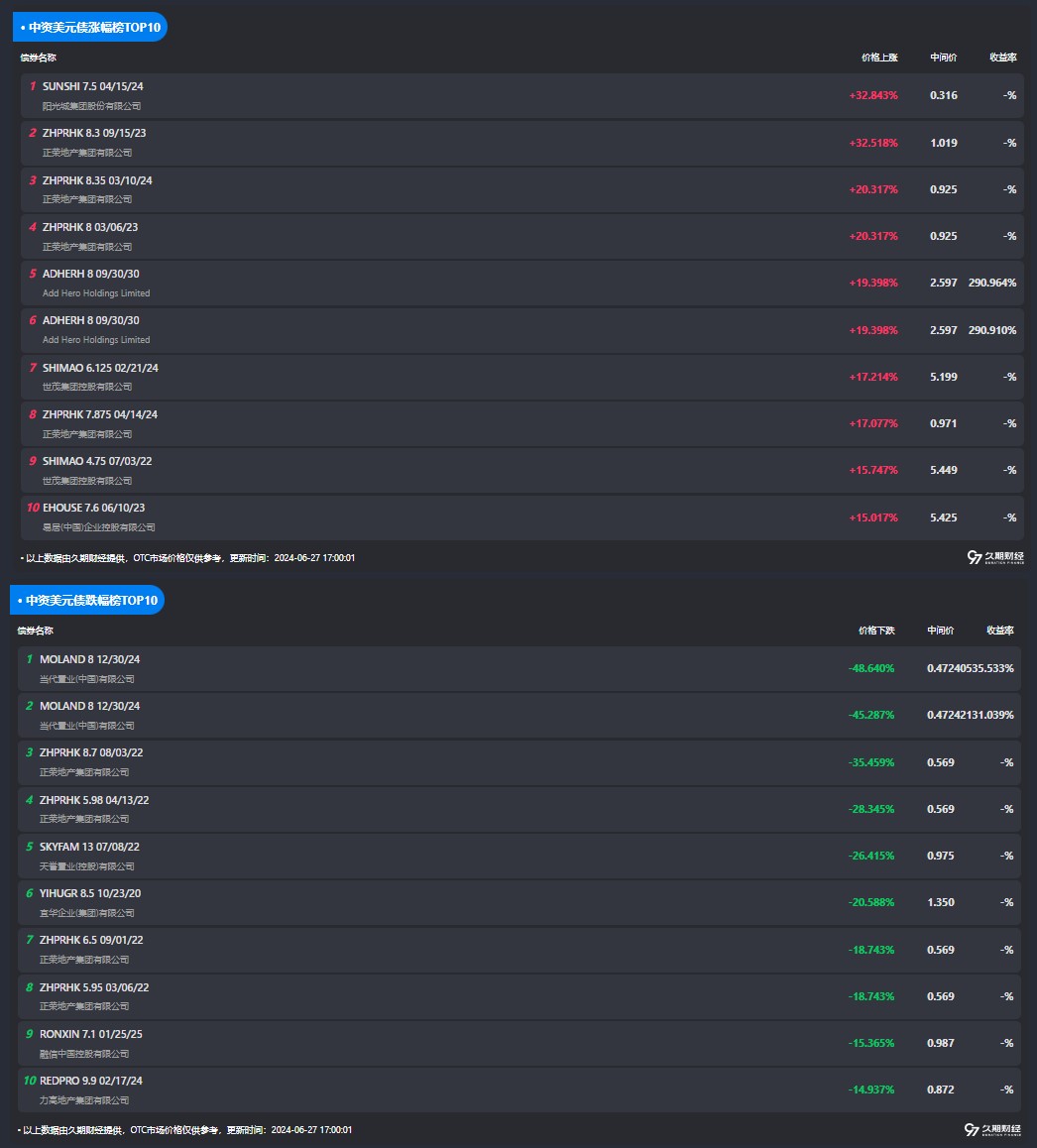Image resolution: width=1037 pixels, height=1148 pixels.
Task: Open bond ZHPRHK 8 03/06/23
Action: [x=90, y=227]
